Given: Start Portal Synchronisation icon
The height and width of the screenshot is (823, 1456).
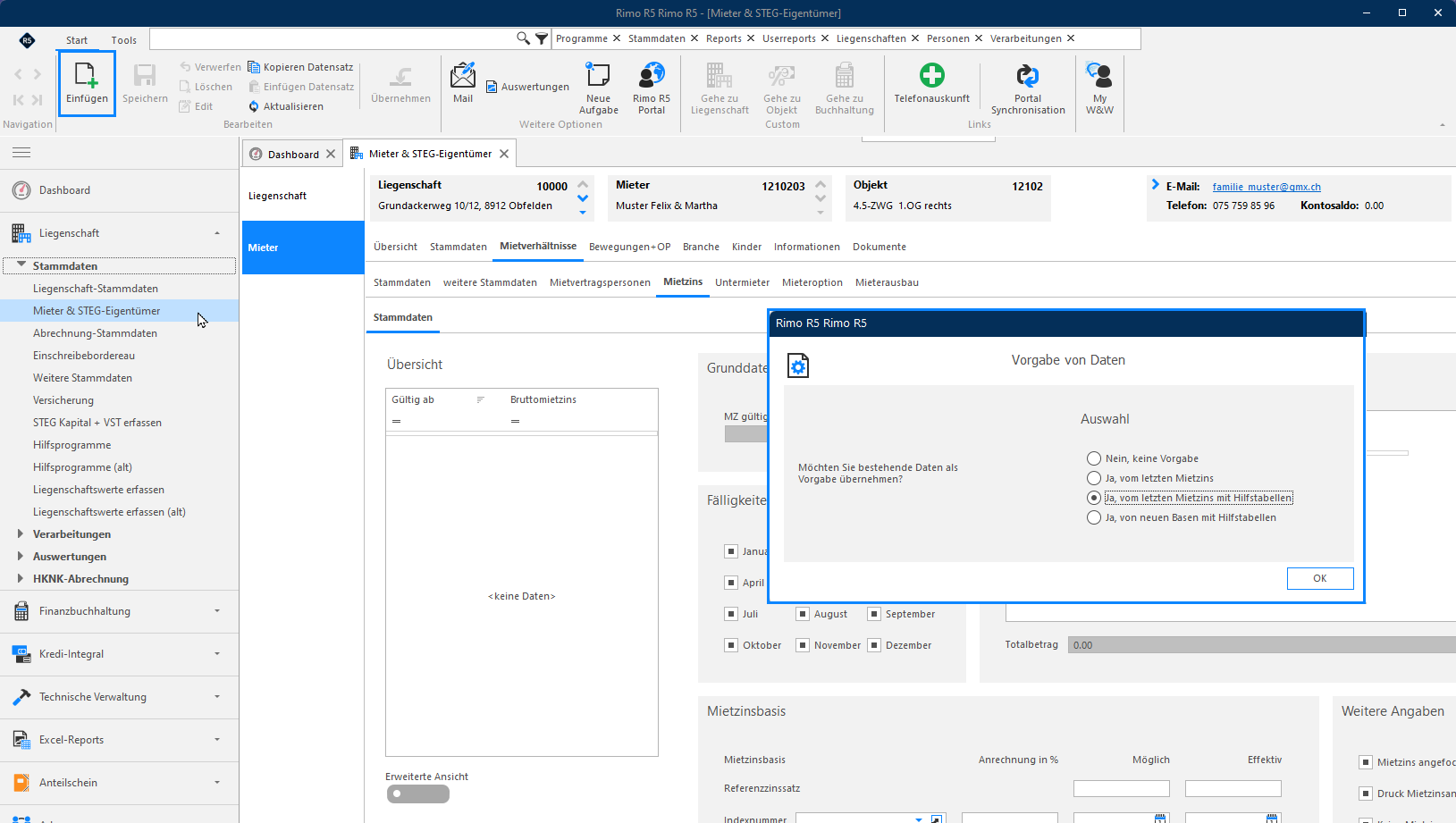Looking at the screenshot, I should point(1028,75).
